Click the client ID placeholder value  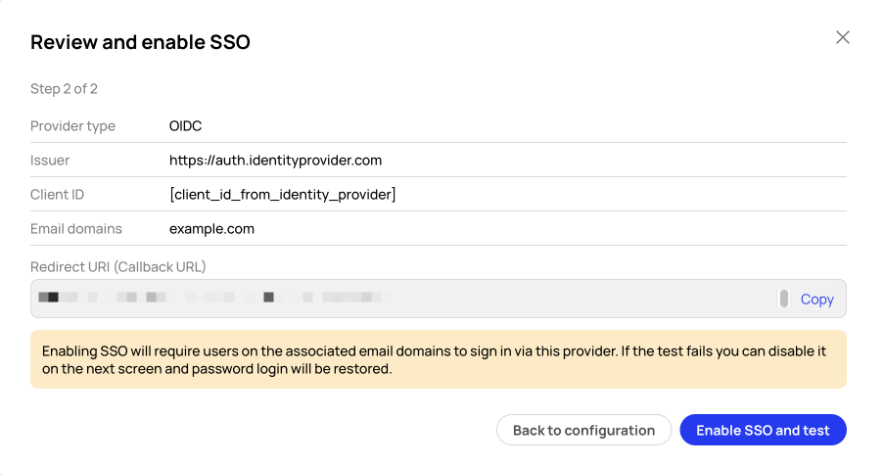(x=282, y=195)
